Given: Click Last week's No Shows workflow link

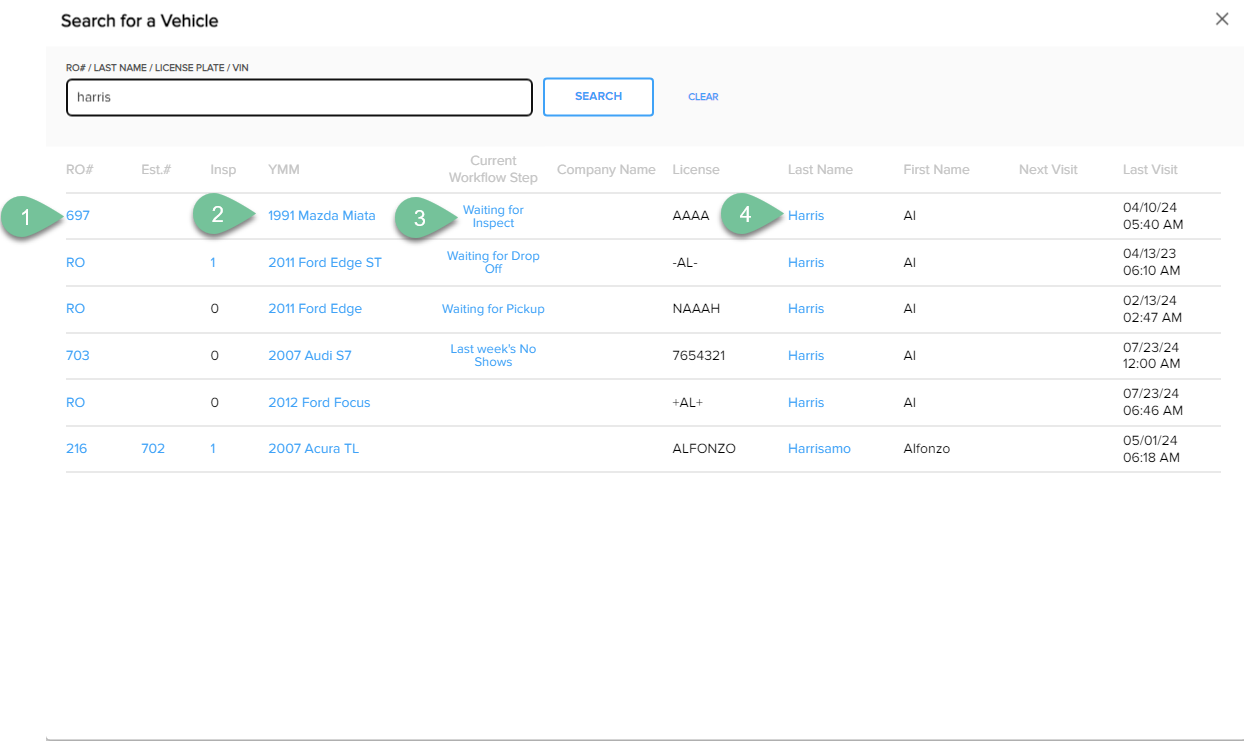Looking at the screenshot, I should (493, 355).
